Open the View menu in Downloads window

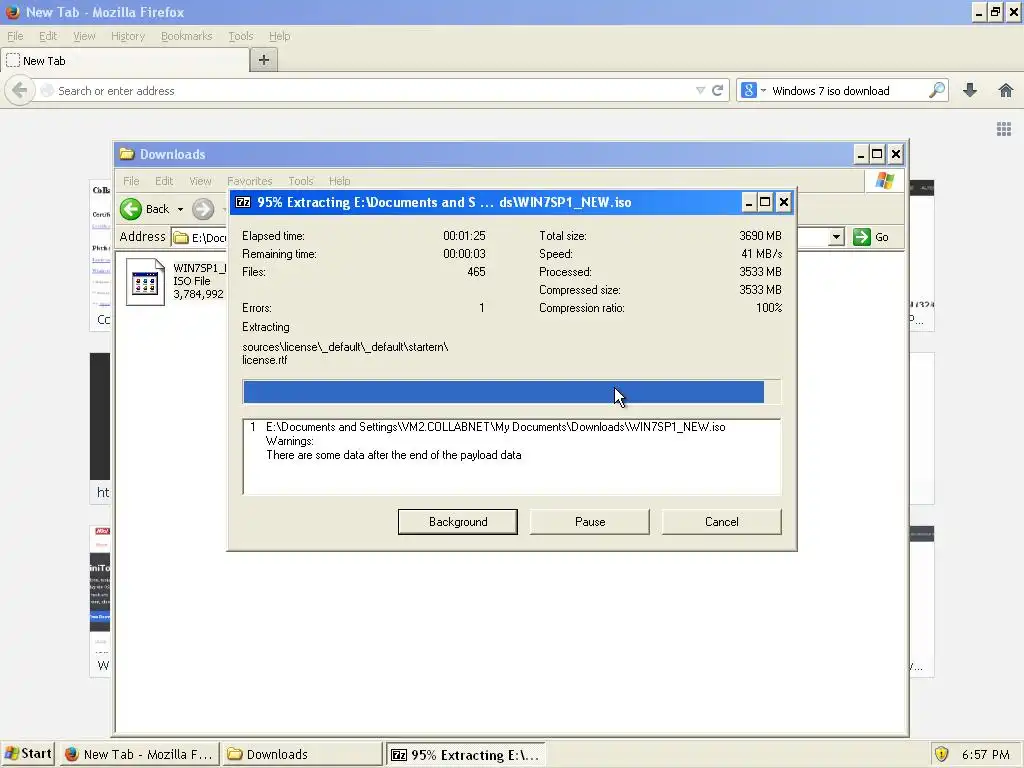pos(200,181)
